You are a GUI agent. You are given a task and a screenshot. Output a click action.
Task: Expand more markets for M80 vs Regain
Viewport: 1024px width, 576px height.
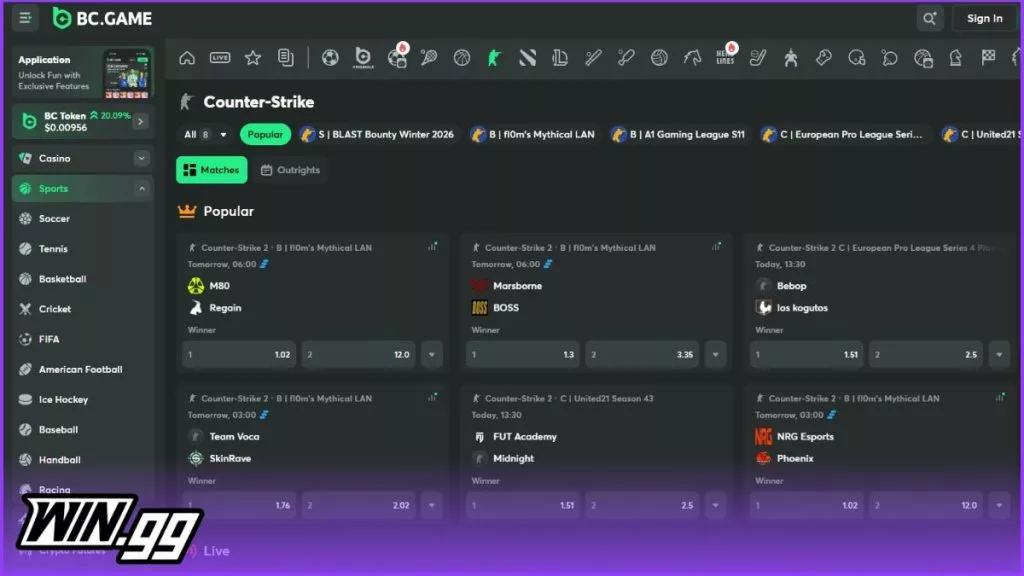pos(432,355)
